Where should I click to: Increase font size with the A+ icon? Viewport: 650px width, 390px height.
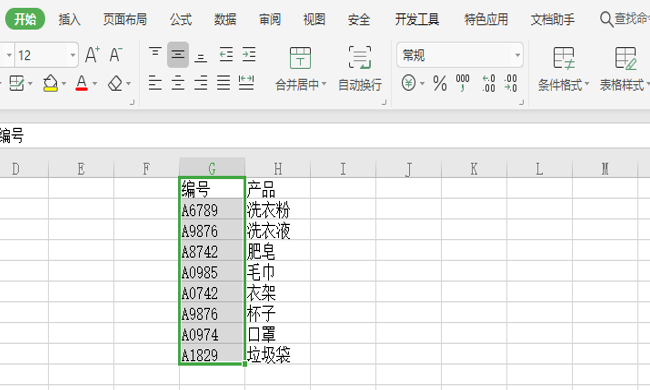92,55
